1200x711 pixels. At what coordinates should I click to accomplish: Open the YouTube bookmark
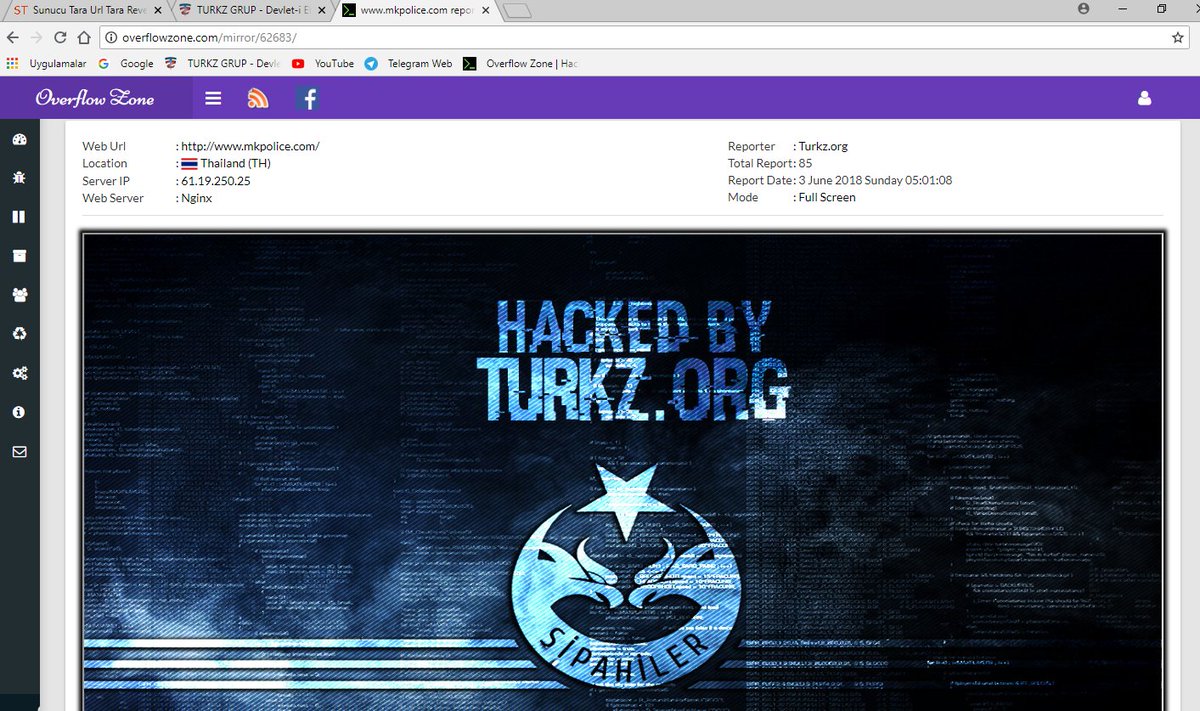tap(323, 63)
